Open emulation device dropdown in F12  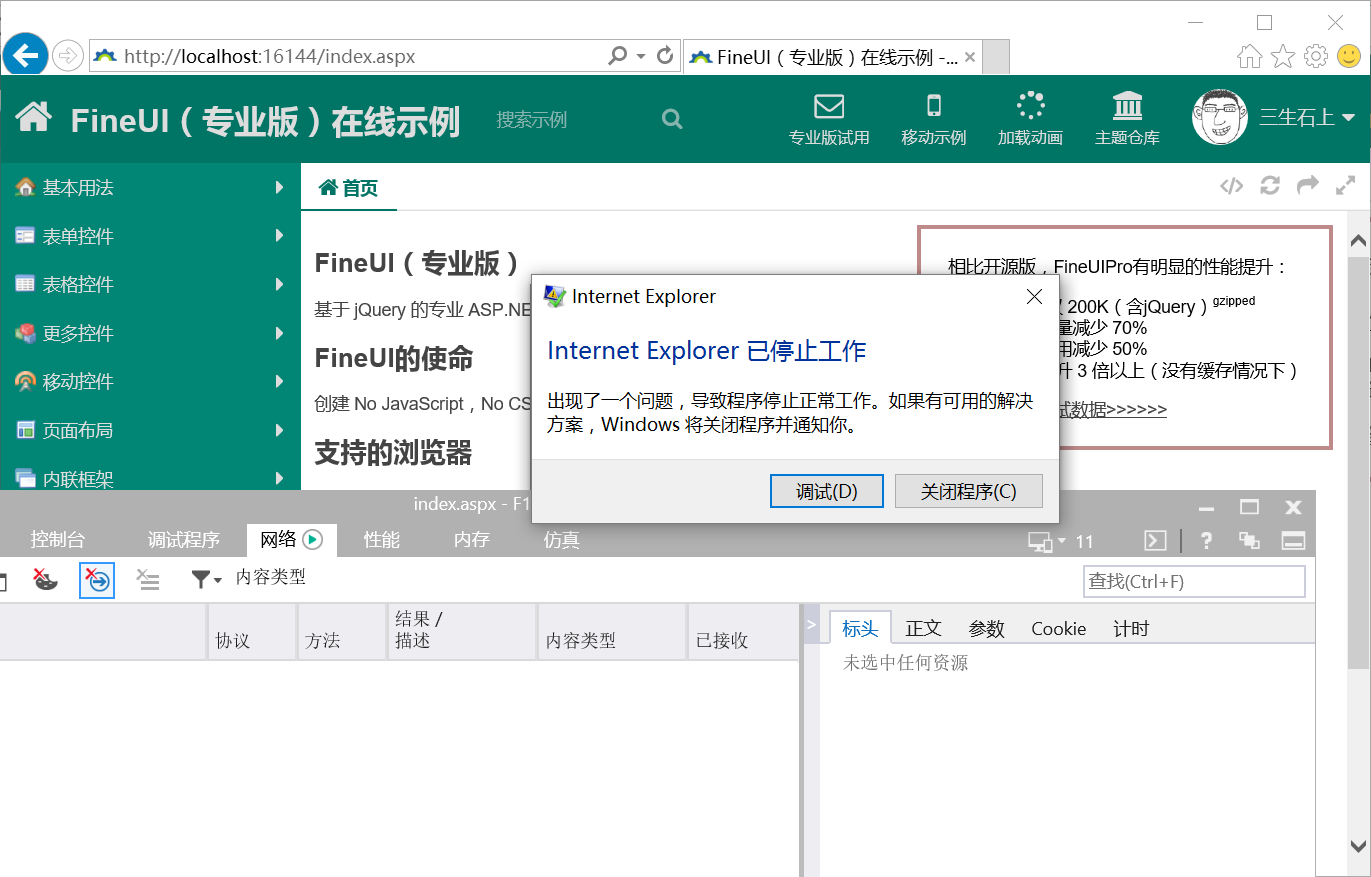(x=1047, y=542)
